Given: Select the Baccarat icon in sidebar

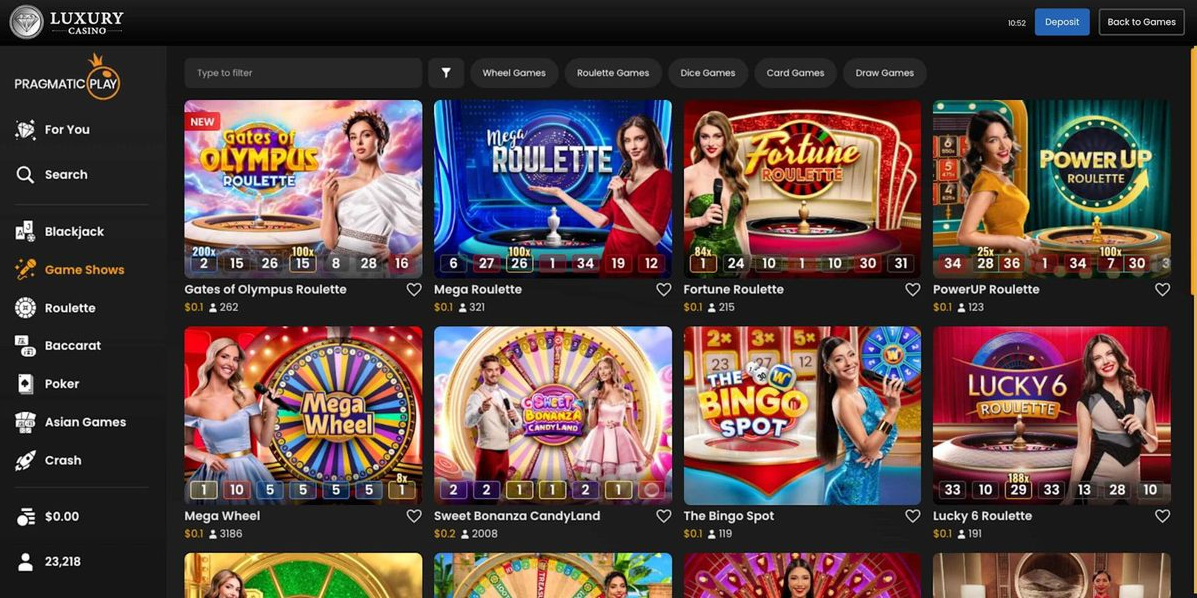Looking at the screenshot, I should pyautogui.click(x=25, y=346).
